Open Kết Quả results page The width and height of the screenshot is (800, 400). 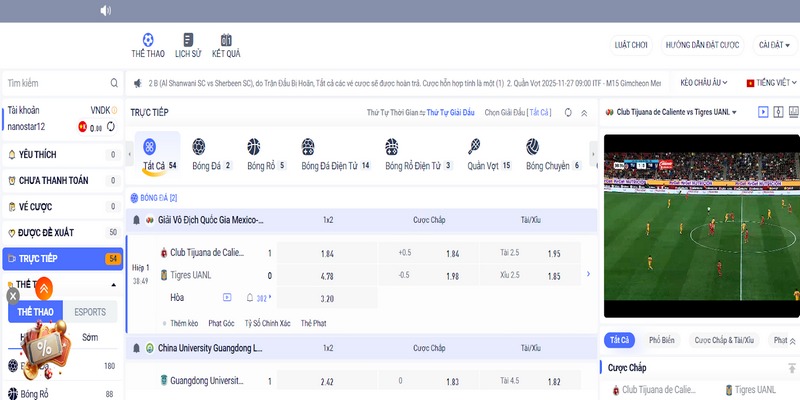point(225,45)
